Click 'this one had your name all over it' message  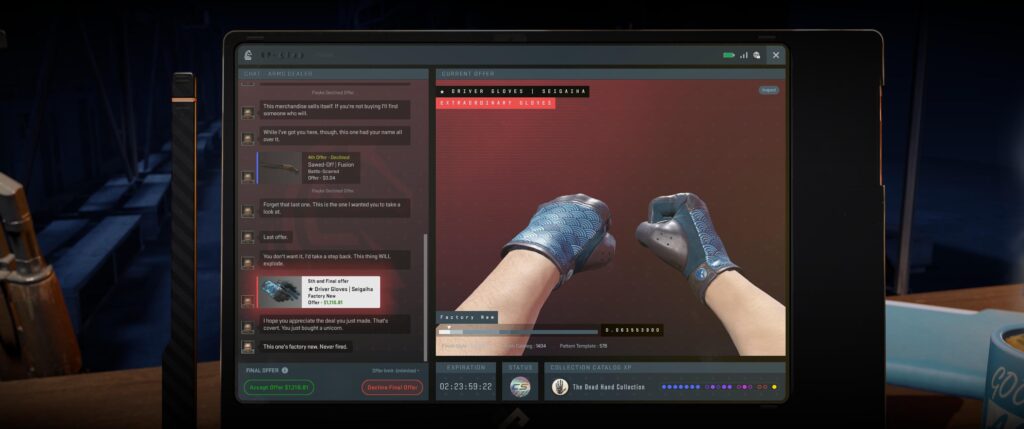point(334,135)
